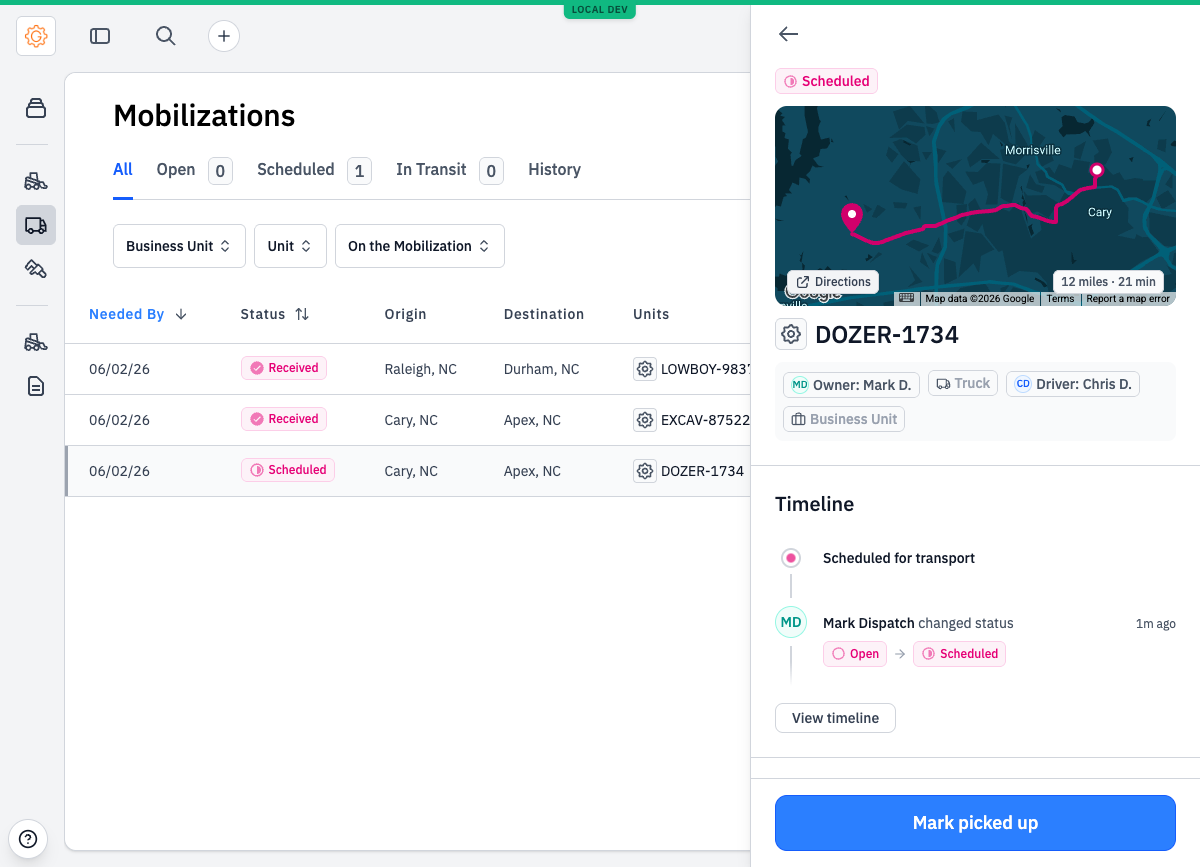Viewport: 1200px width, 867px height.
Task: Select the truck mobilizations sidebar icon
Action: (36, 225)
